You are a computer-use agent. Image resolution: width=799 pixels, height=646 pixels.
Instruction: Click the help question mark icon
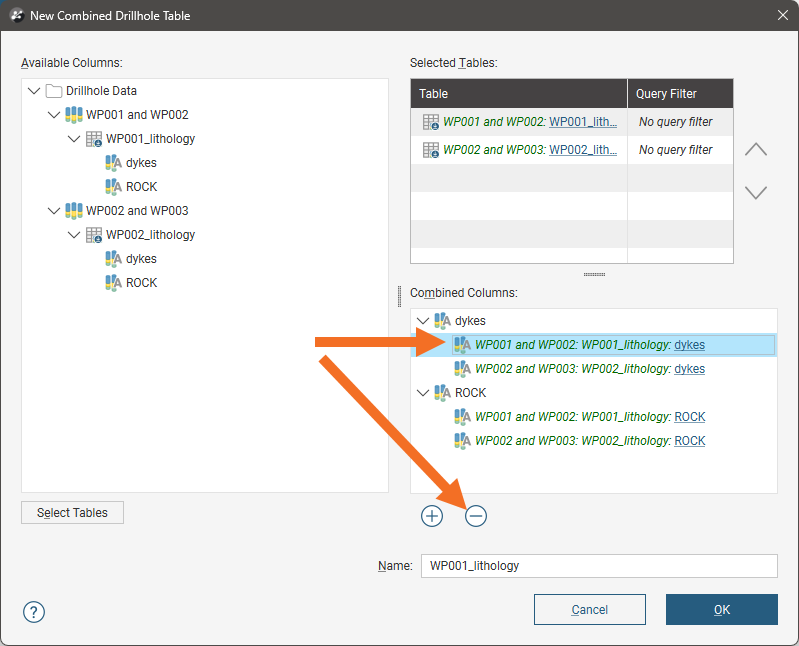coord(34,611)
